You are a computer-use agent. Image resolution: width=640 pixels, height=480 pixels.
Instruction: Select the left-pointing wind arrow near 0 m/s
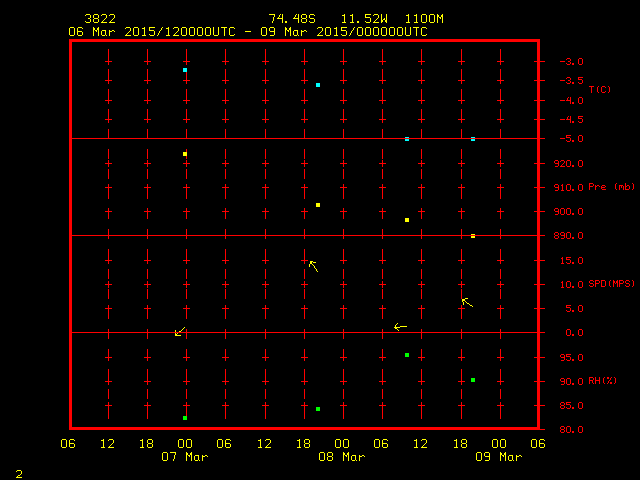(x=400, y=326)
